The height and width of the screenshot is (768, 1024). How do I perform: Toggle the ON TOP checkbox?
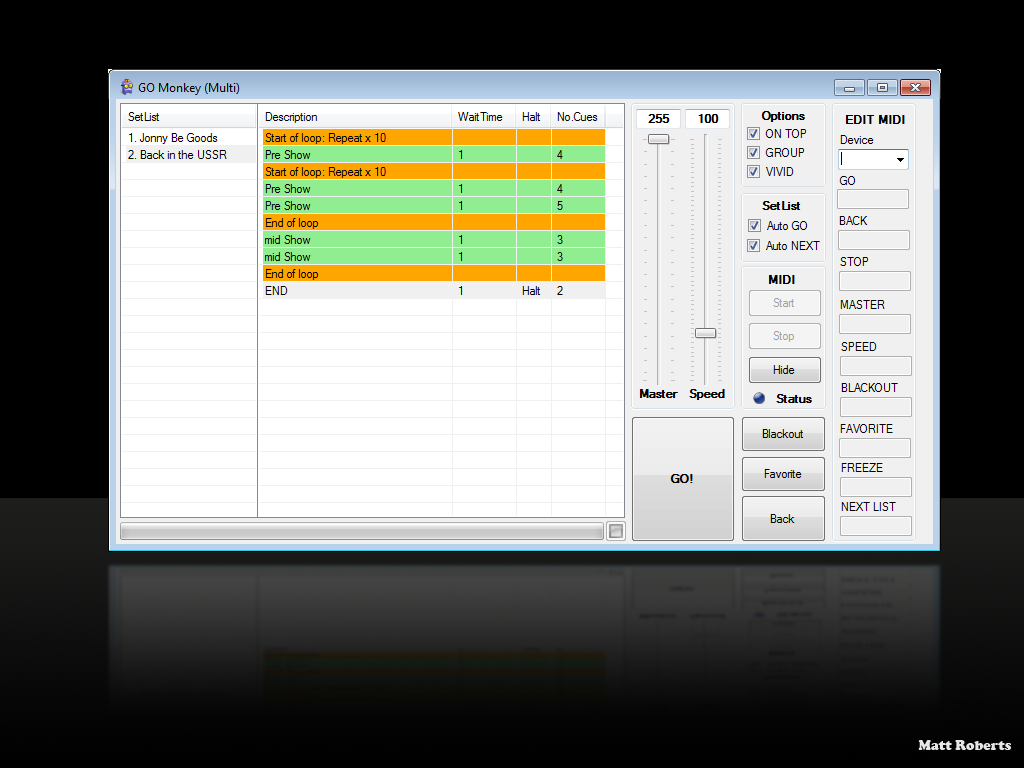point(754,134)
